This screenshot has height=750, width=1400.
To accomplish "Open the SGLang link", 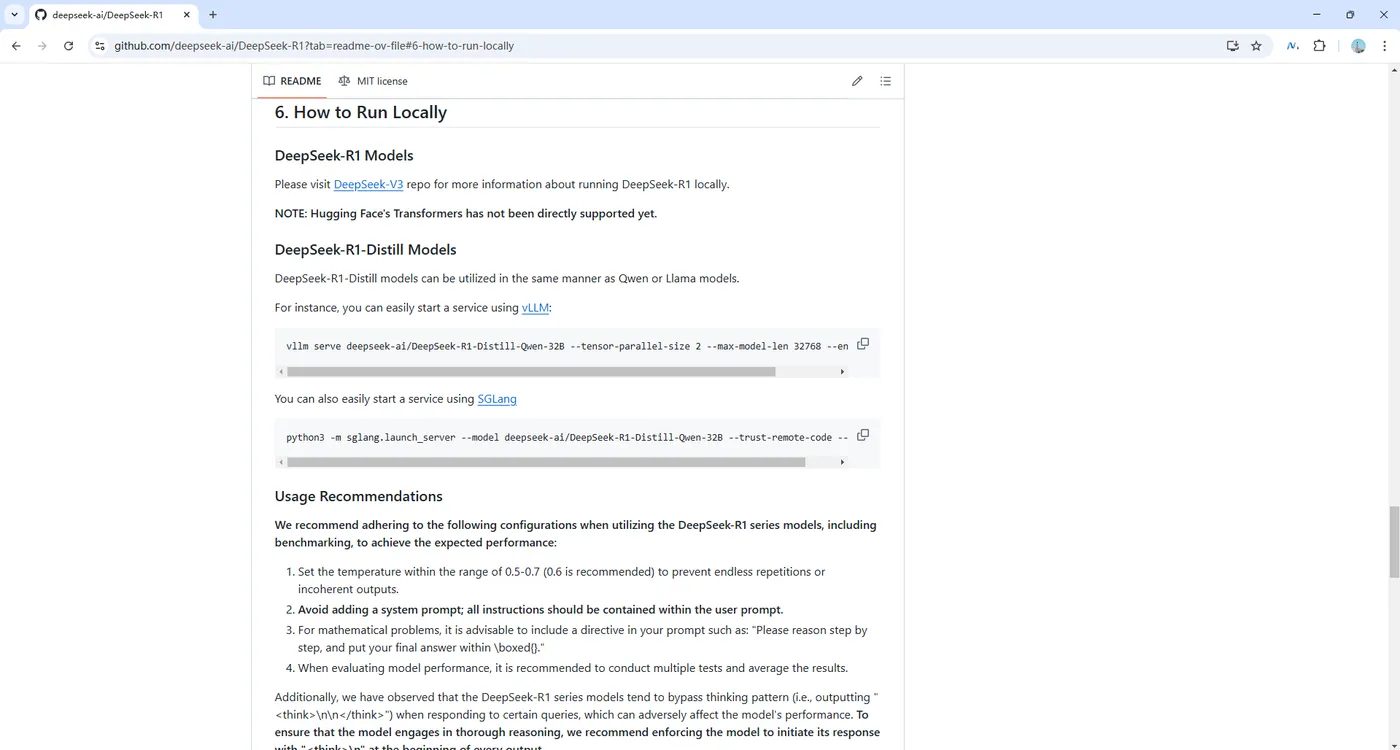I will 497,399.
